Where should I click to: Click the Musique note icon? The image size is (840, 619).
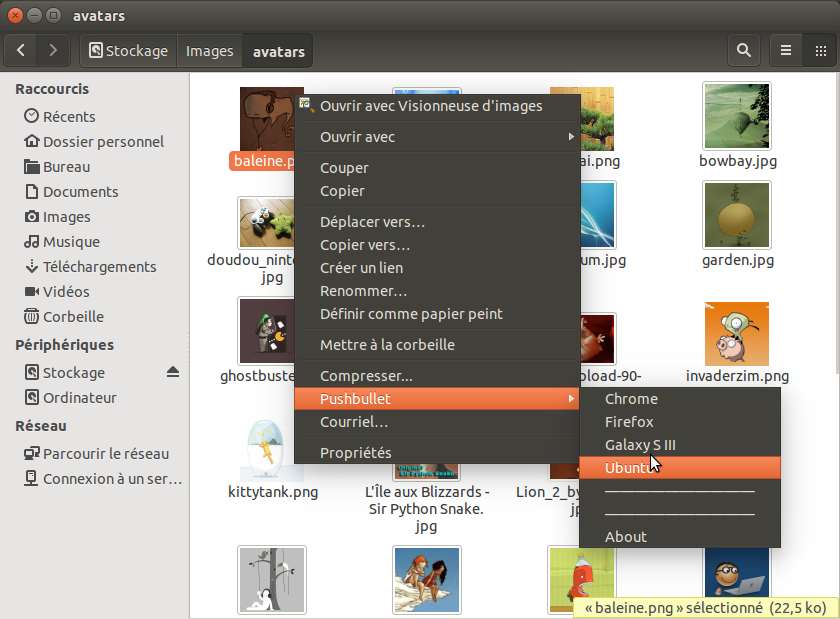pos(32,242)
